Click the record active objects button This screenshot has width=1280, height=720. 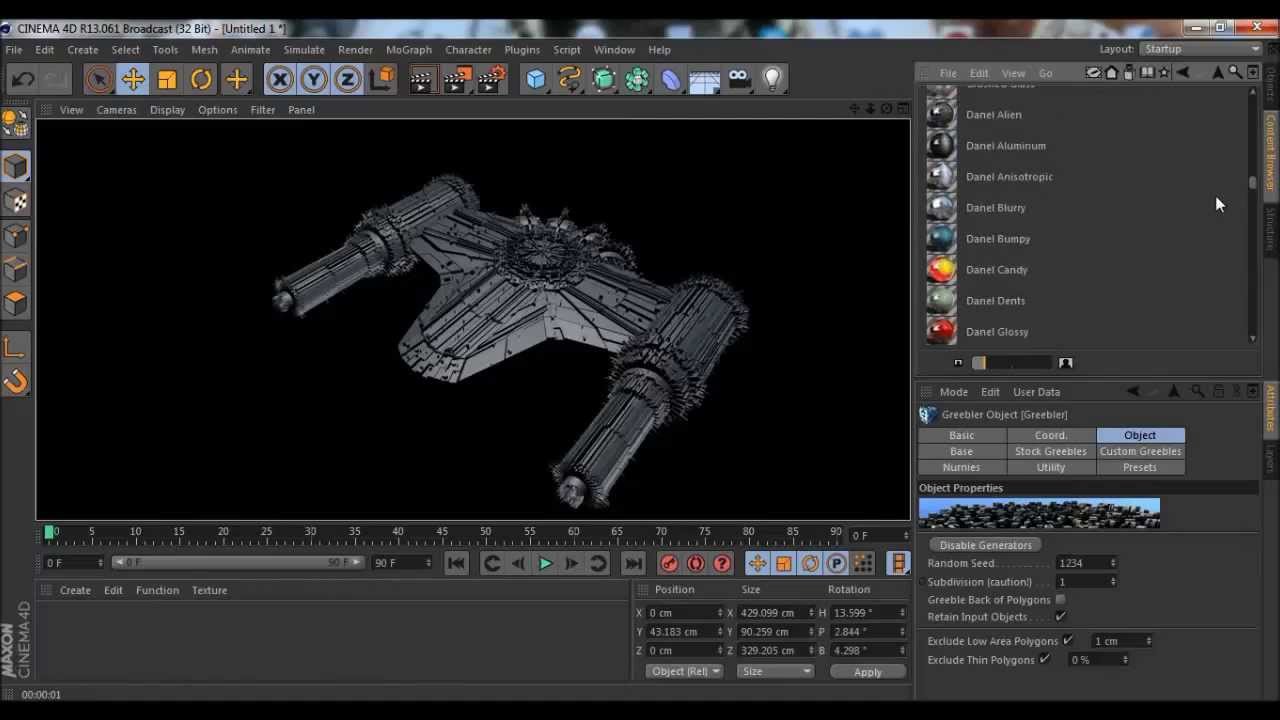(669, 563)
